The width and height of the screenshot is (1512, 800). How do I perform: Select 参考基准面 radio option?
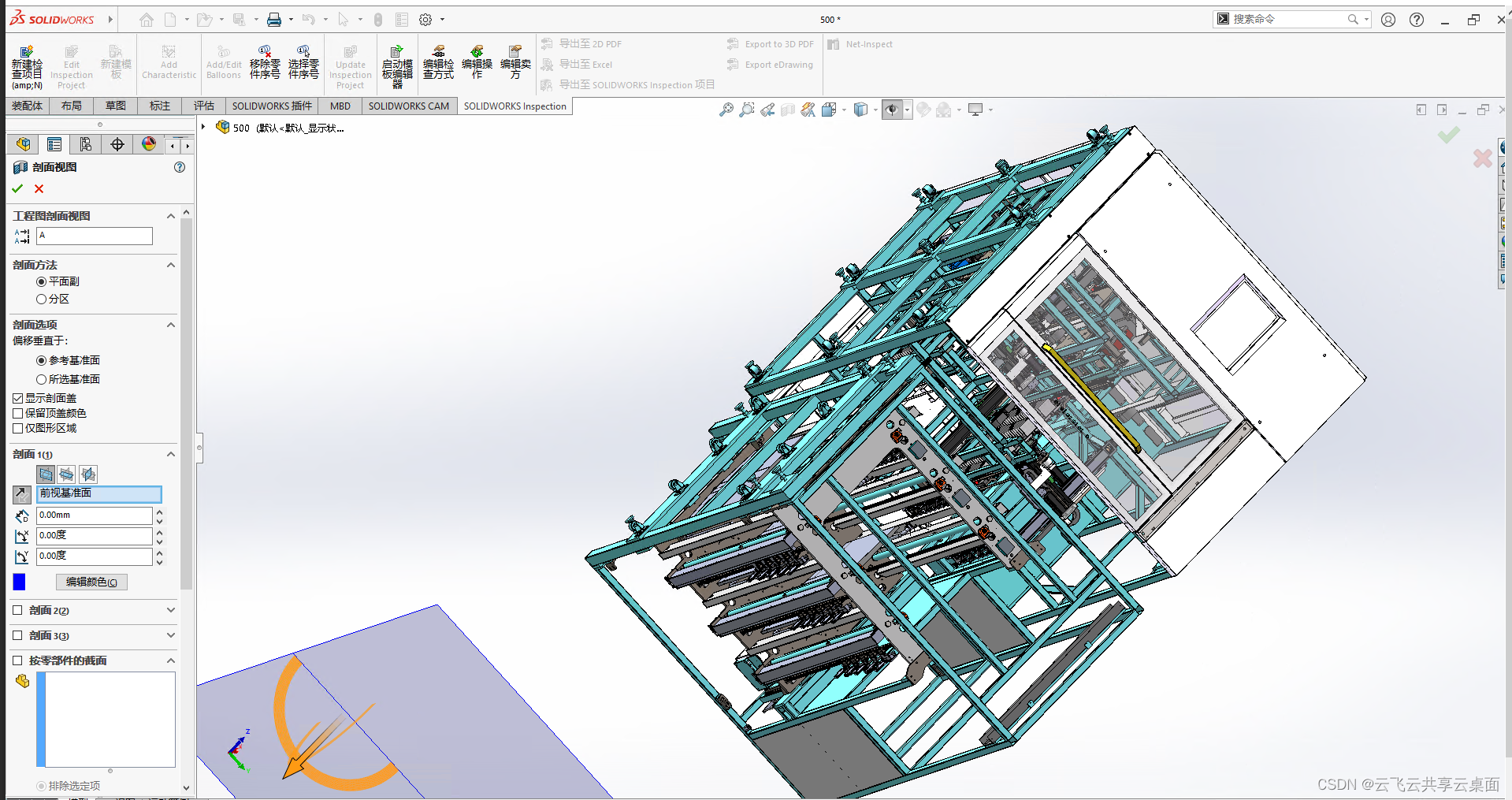(41, 361)
